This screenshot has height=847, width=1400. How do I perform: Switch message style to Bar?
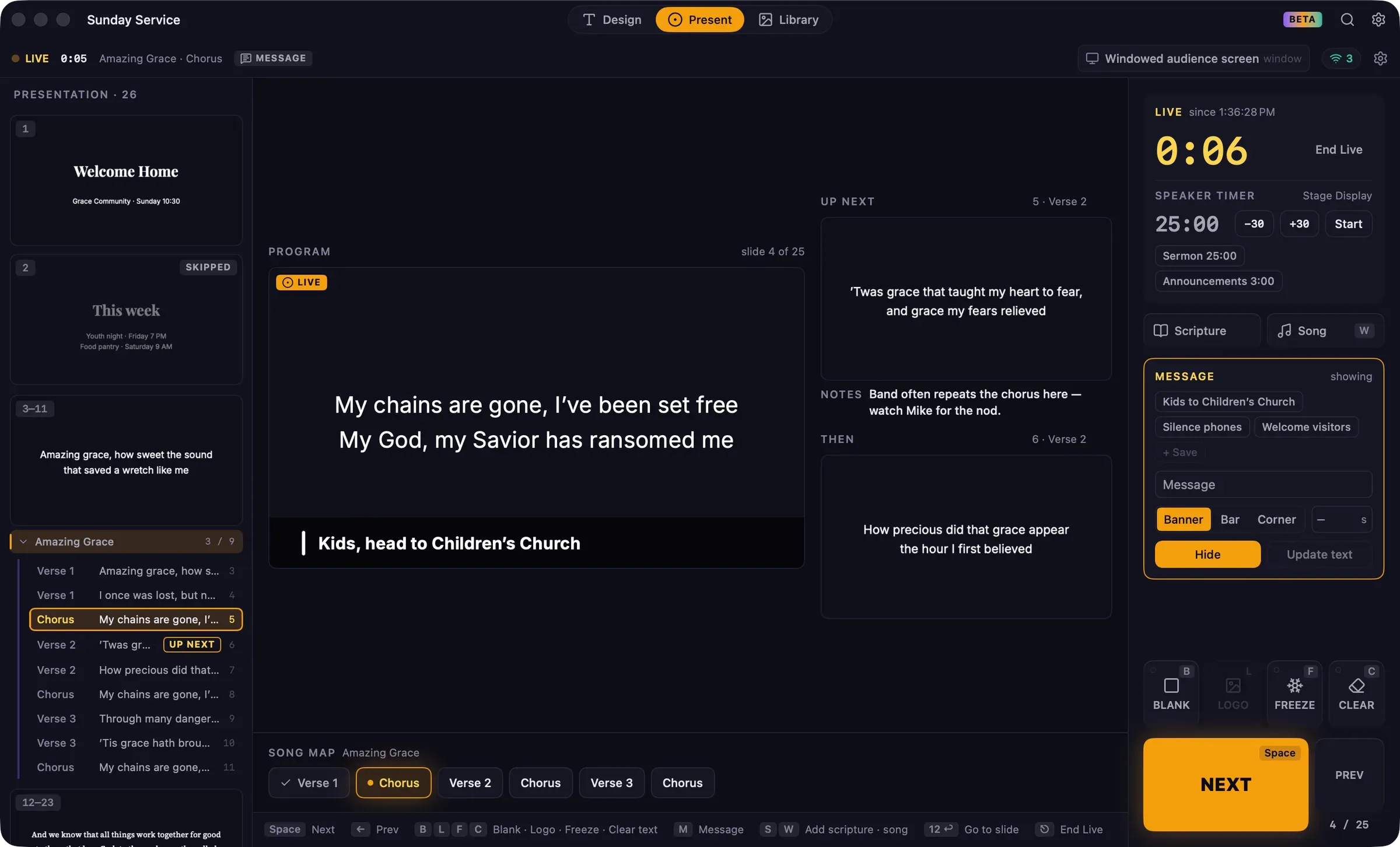pyautogui.click(x=1230, y=519)
